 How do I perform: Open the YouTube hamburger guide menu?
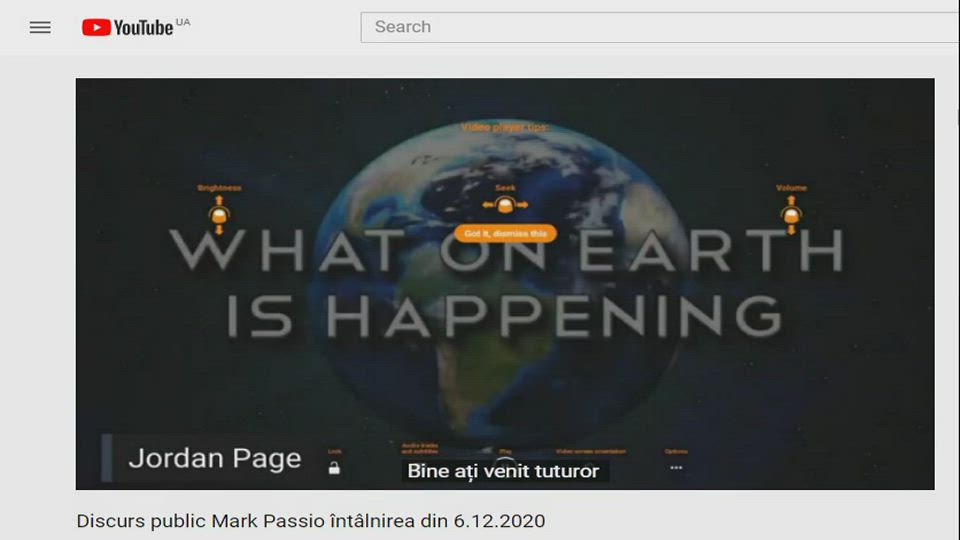pyautogui.click(x=40, y=27)
